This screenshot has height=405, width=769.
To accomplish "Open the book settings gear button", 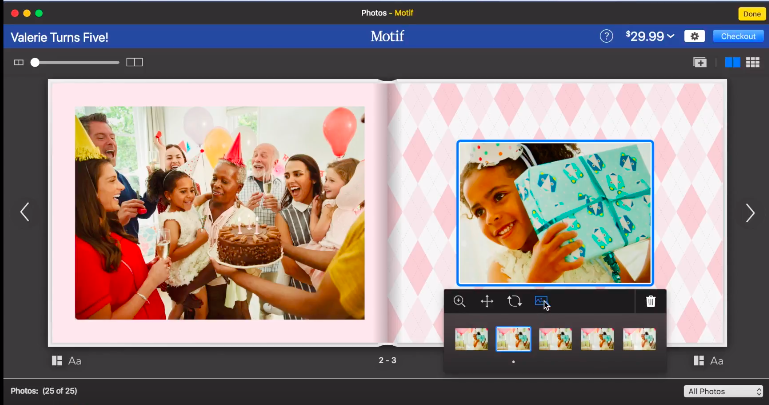I will tap(694, 36).
